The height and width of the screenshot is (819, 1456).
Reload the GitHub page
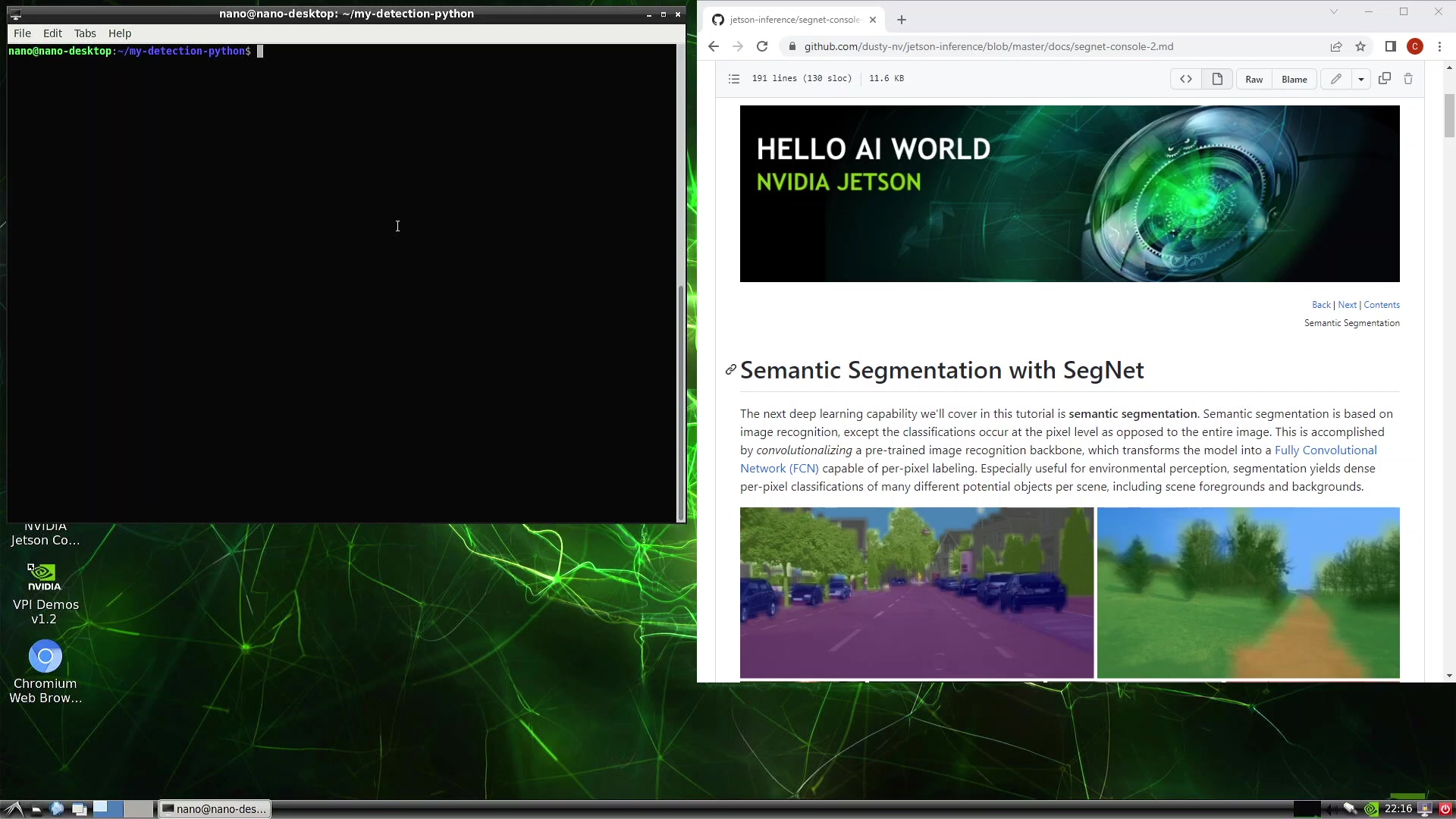click(762, 47)
